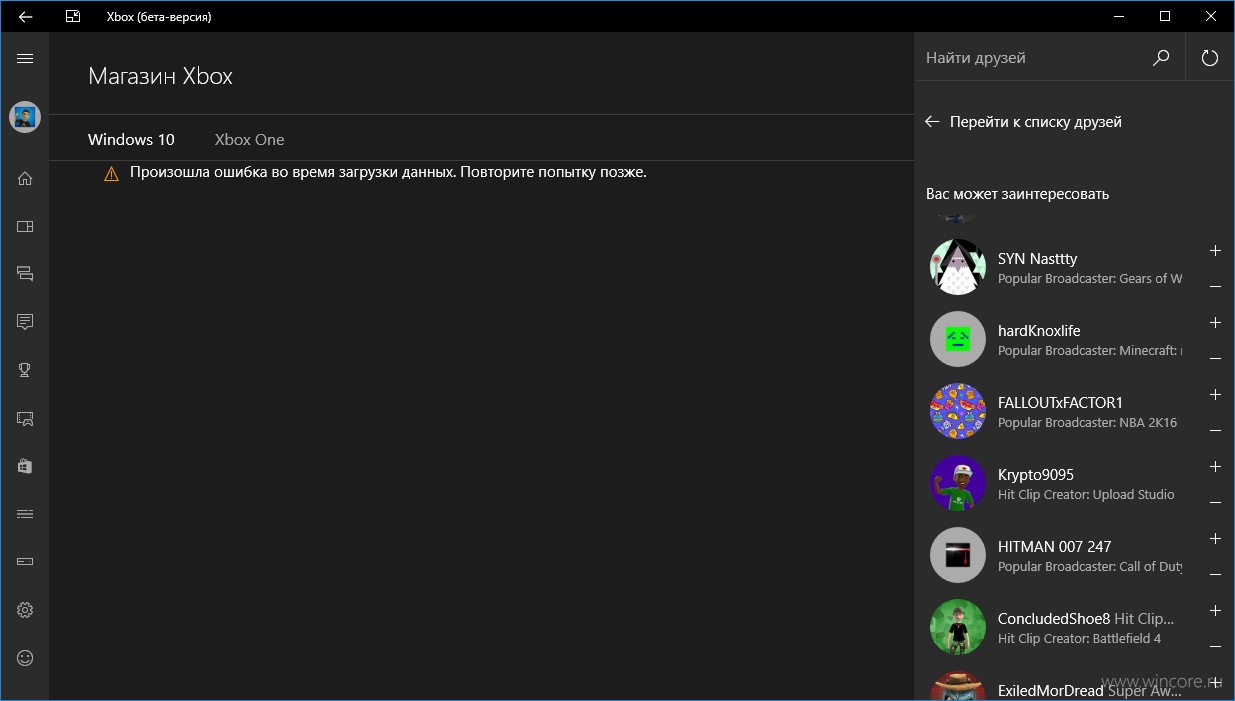Open the hamburger navigation menu
Image resolution: width=1235 pixels, height=701 pixels.
tap(25, 58)
